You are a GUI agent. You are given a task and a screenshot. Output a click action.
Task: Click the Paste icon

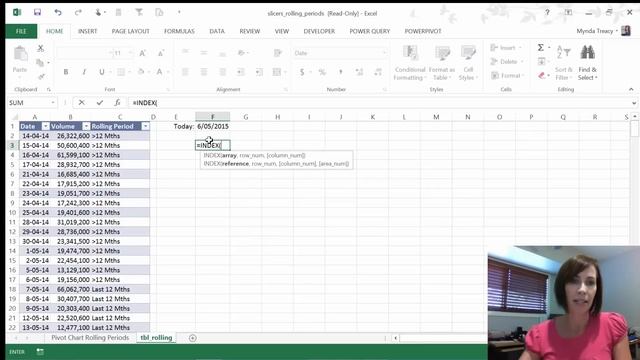[20, 54]
